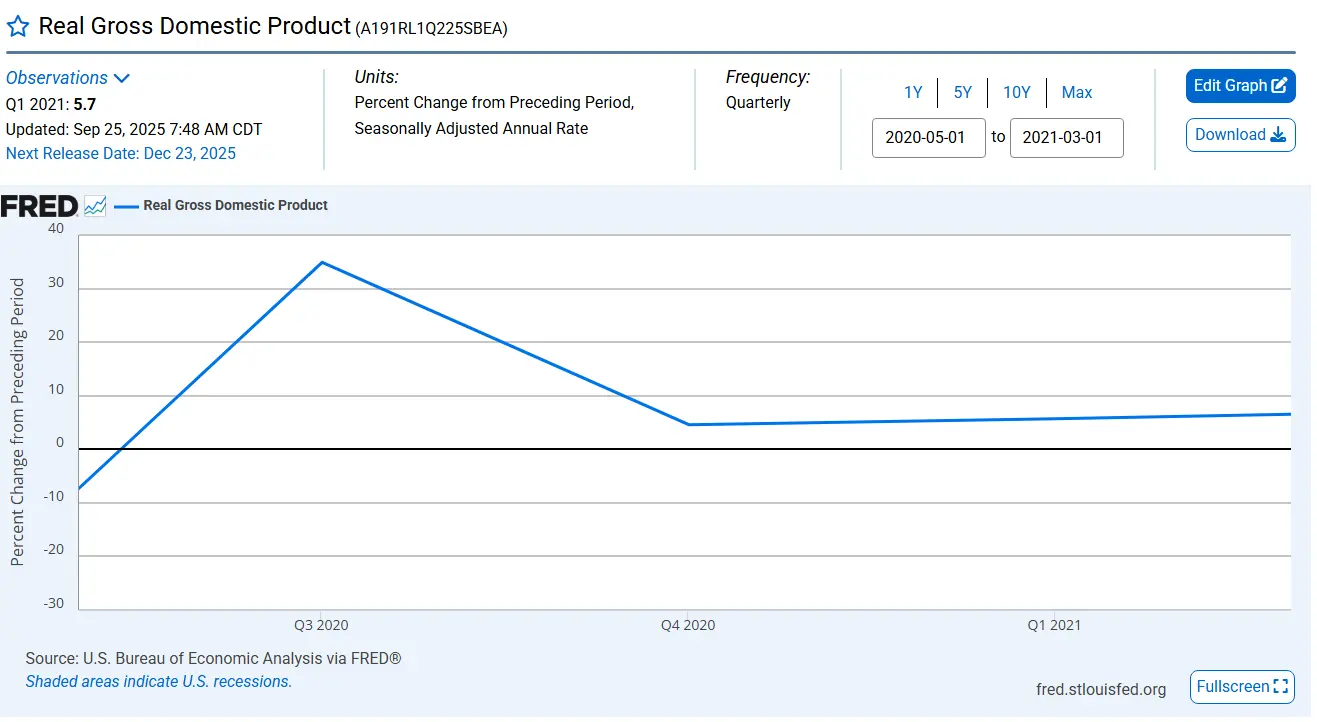
Task: Toggle the Real Gross Domestic Product legend label
Action: tap(235, 206)
